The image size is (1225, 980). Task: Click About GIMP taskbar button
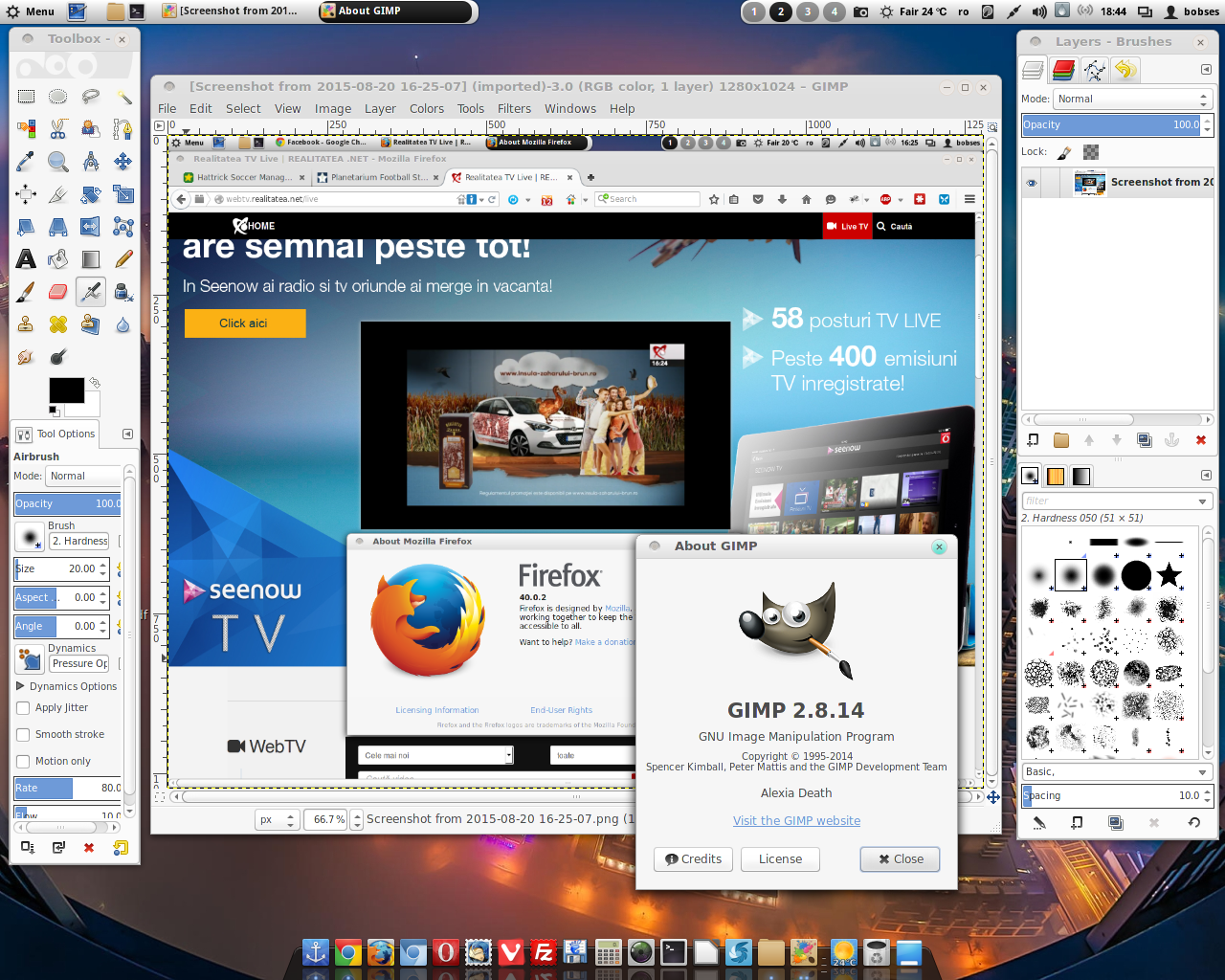pyautogui.click(x=395, y=11)
